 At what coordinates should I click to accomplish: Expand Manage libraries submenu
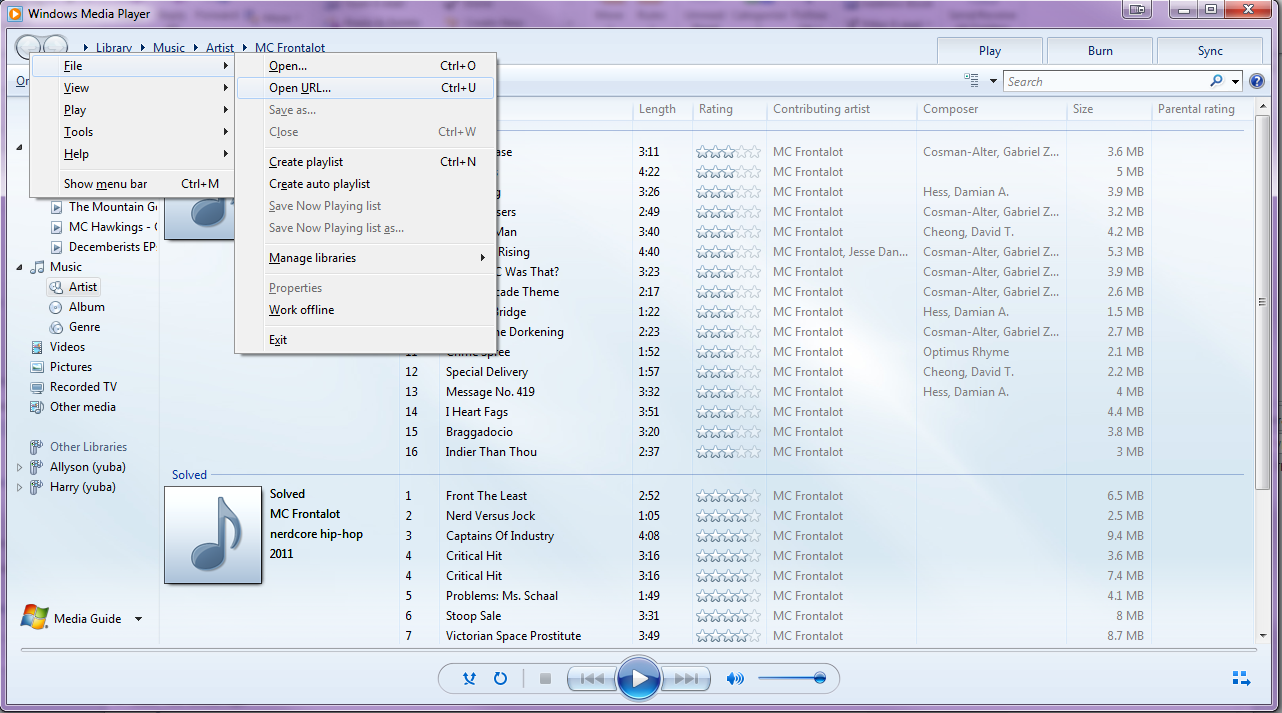click(x=366, y=258)
